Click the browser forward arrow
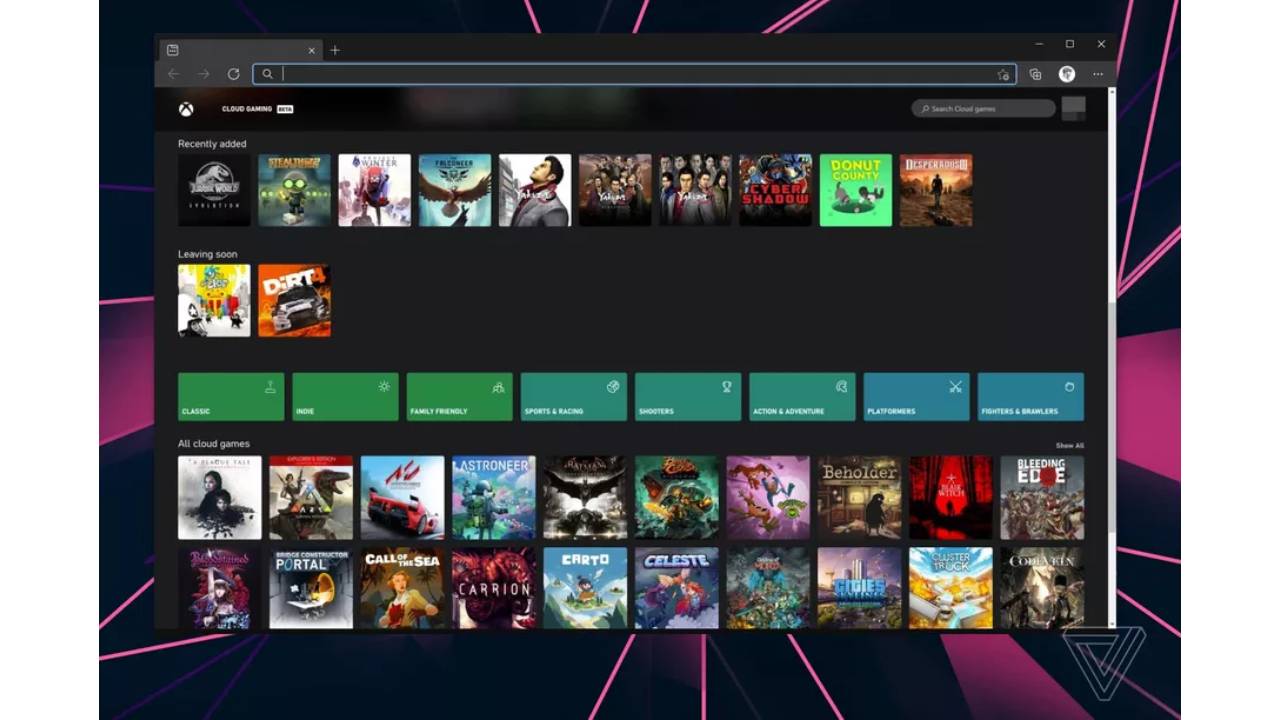The height and width of the screenshot is (720, 1280). pos(204,74)
